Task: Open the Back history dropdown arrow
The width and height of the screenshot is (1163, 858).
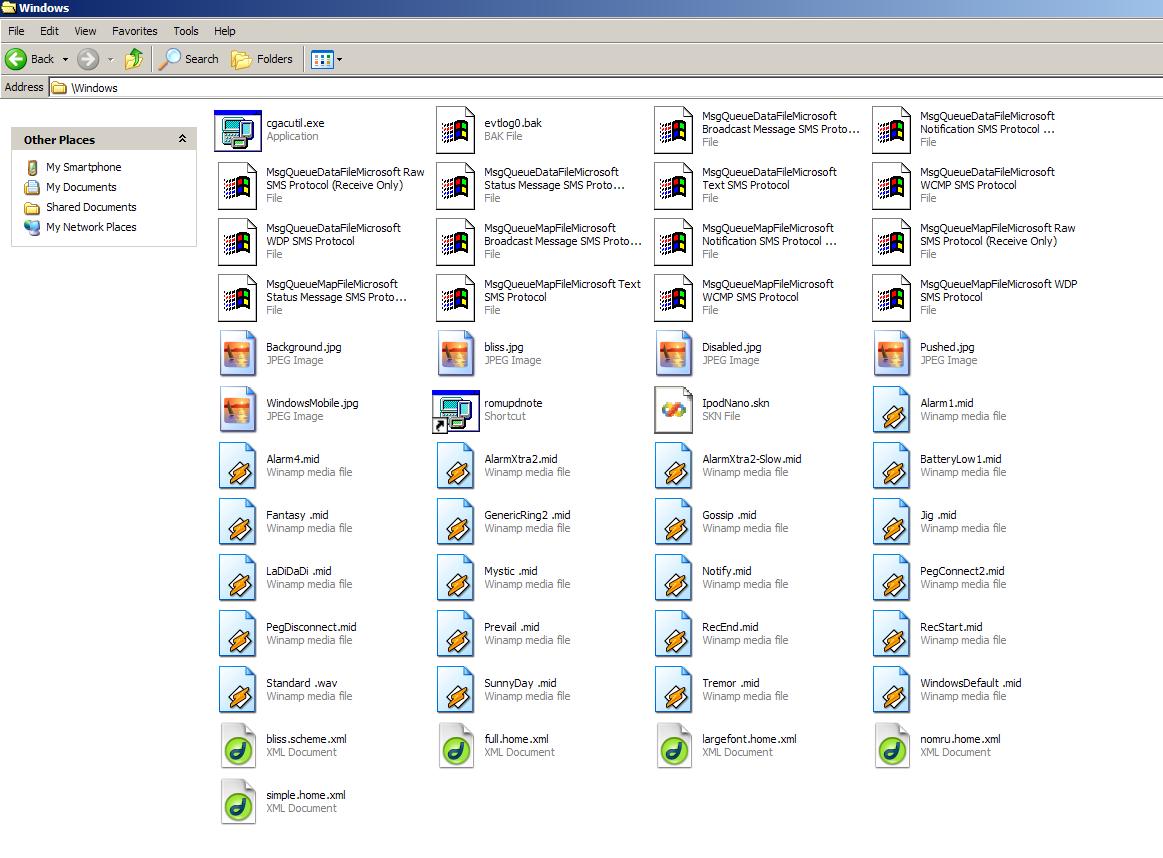Action: (x=65, y=59)
